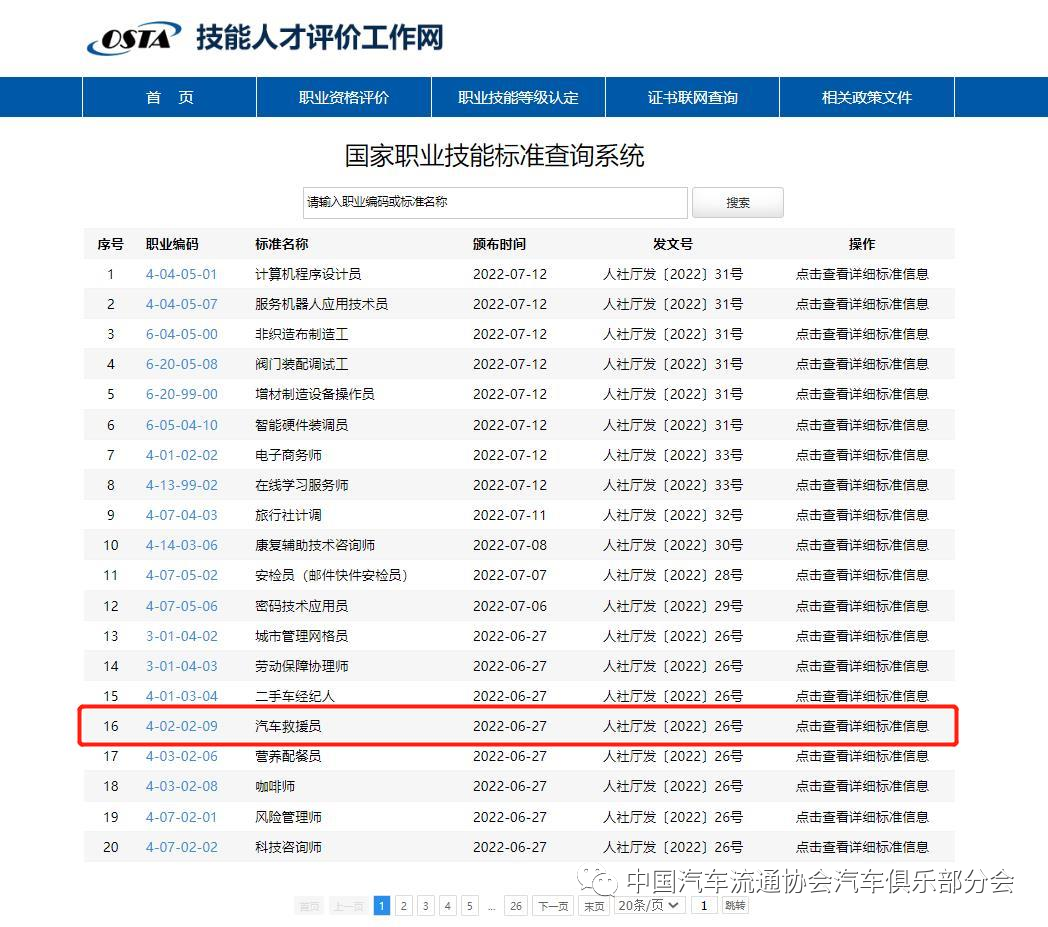The width and height of the screenshot is (1048, 927).
Task: Switch to the 职业资格评价 menu tab
Action: click(x=343, y=97)
